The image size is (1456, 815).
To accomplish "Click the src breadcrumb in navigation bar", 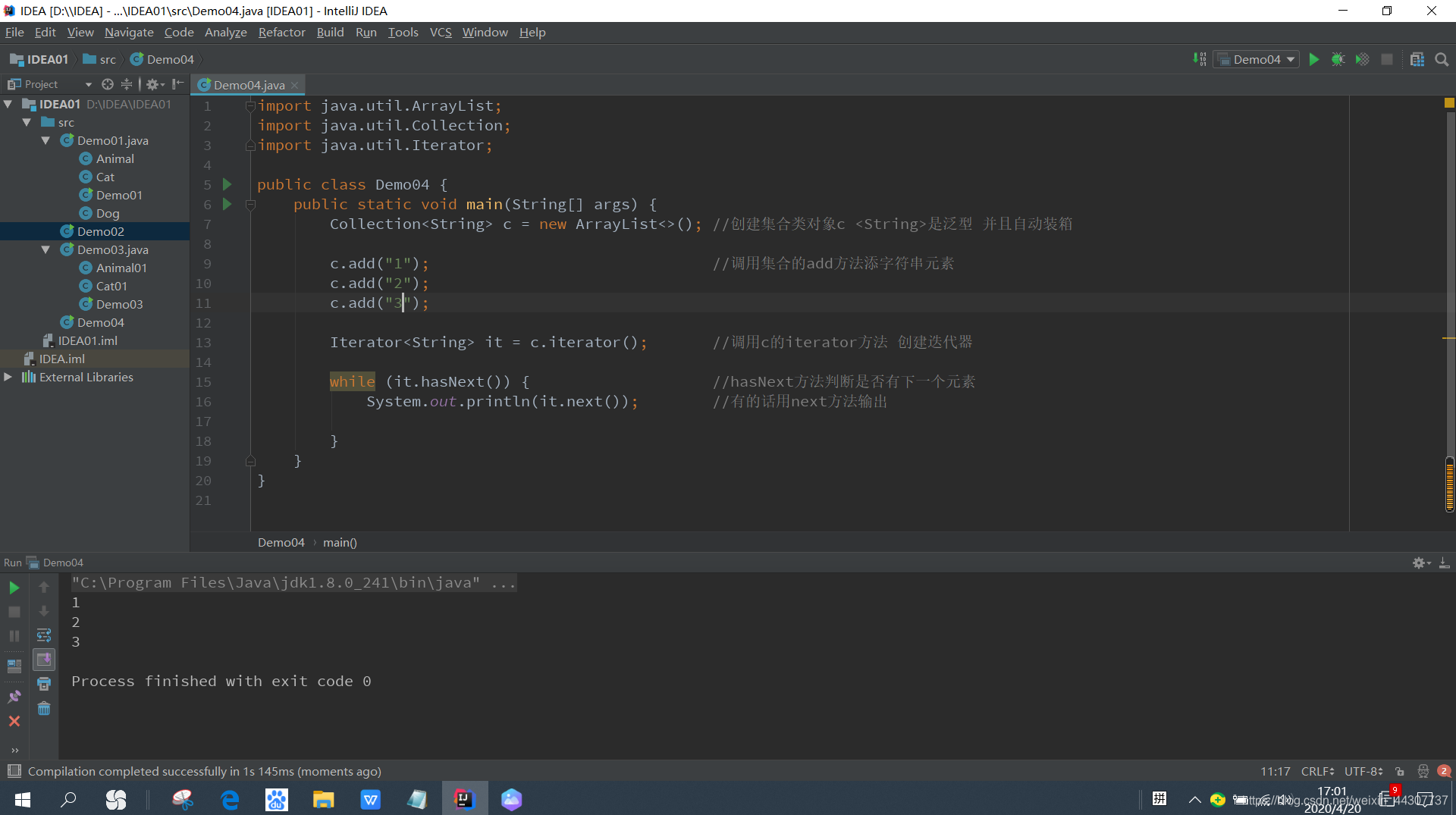I will pos(99,59).
